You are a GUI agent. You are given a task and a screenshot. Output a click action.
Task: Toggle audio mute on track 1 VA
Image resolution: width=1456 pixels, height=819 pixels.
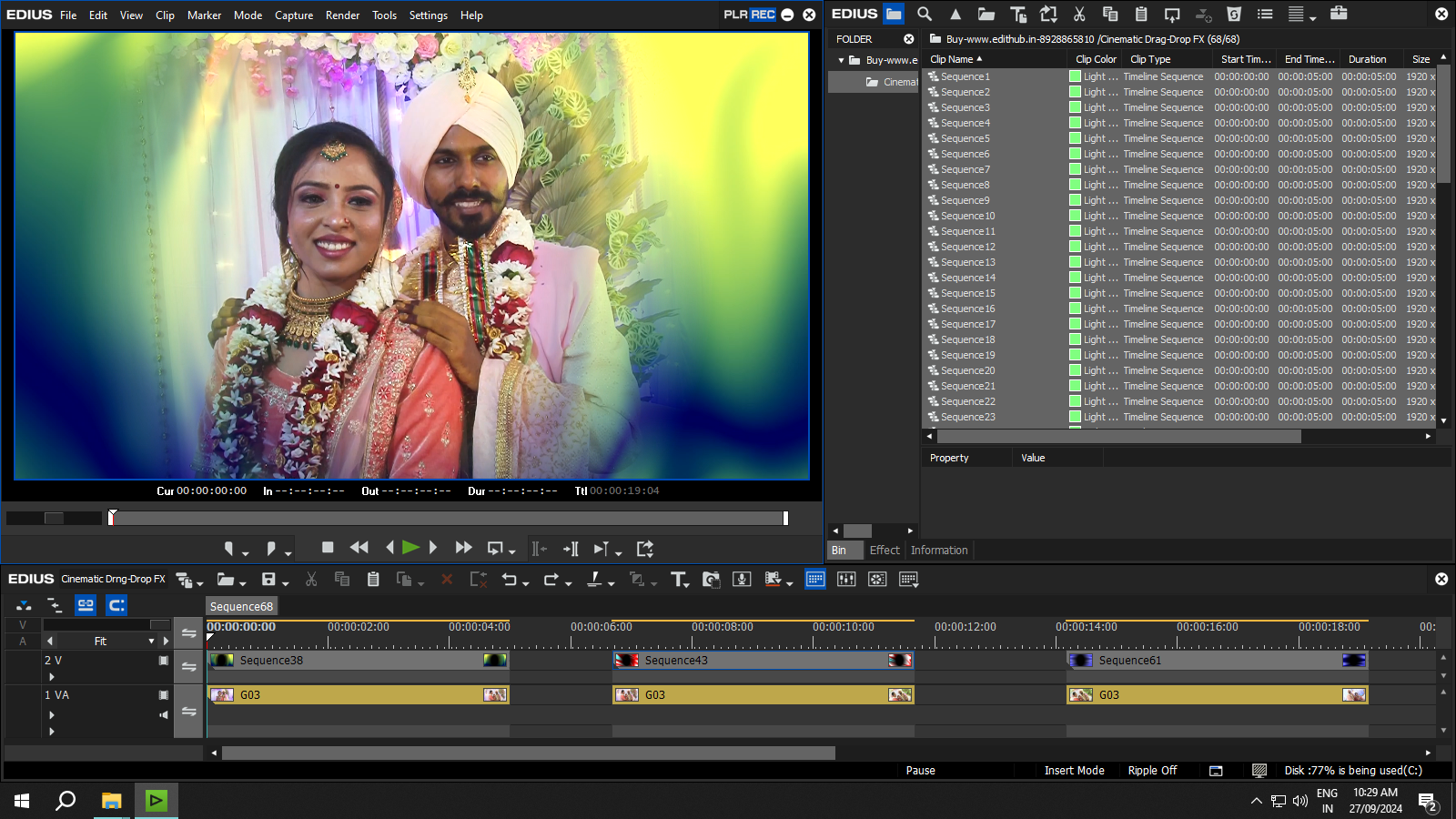[x=164, y=714]
